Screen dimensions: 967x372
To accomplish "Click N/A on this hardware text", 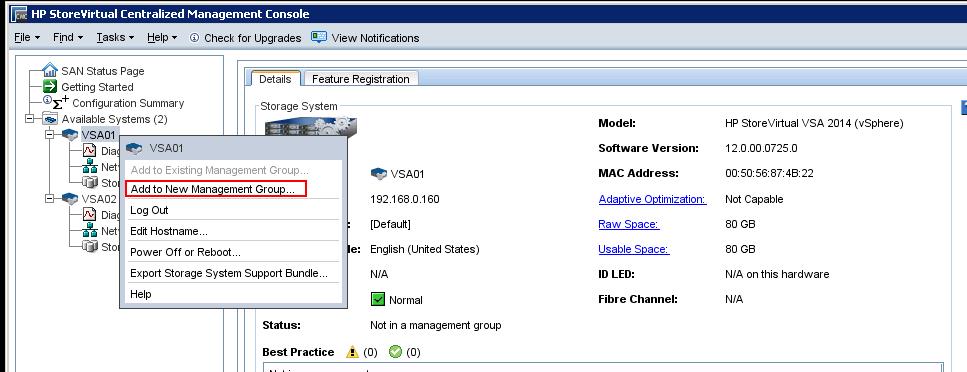I will pyautogui.click(x=777, y=275).
